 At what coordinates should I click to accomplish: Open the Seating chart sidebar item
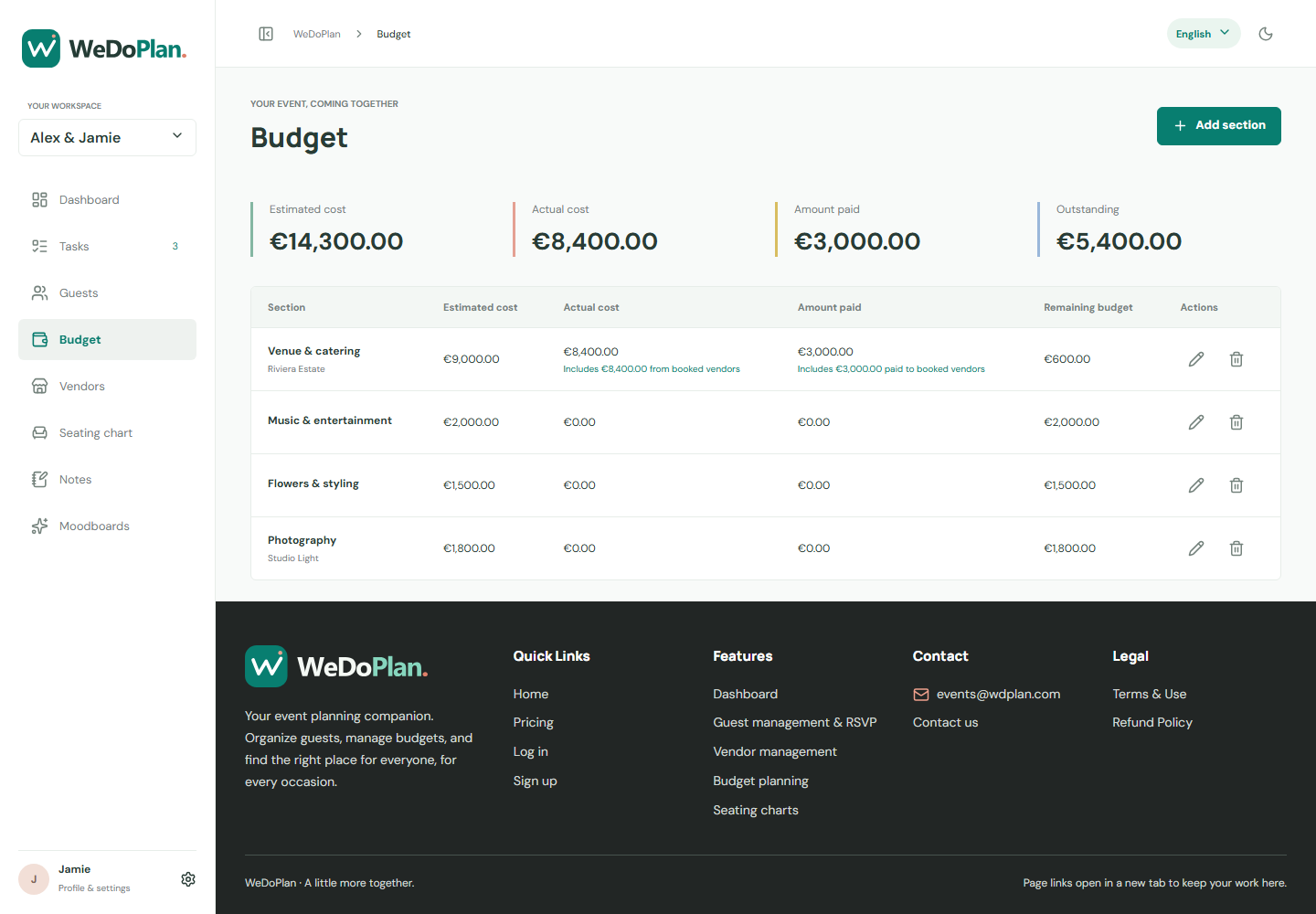click(107, 433)
